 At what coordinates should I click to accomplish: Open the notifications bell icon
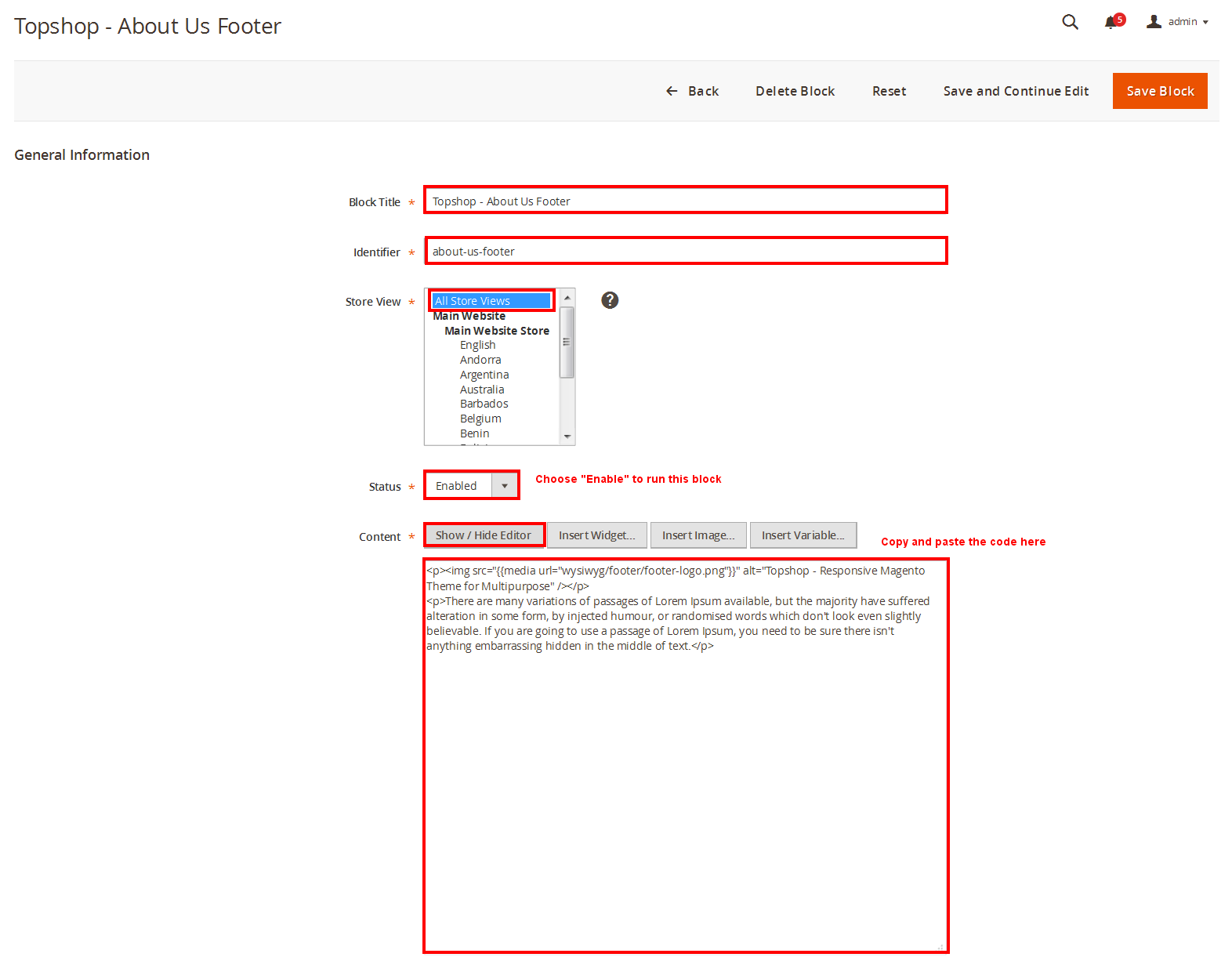[x=1111, y=22]
